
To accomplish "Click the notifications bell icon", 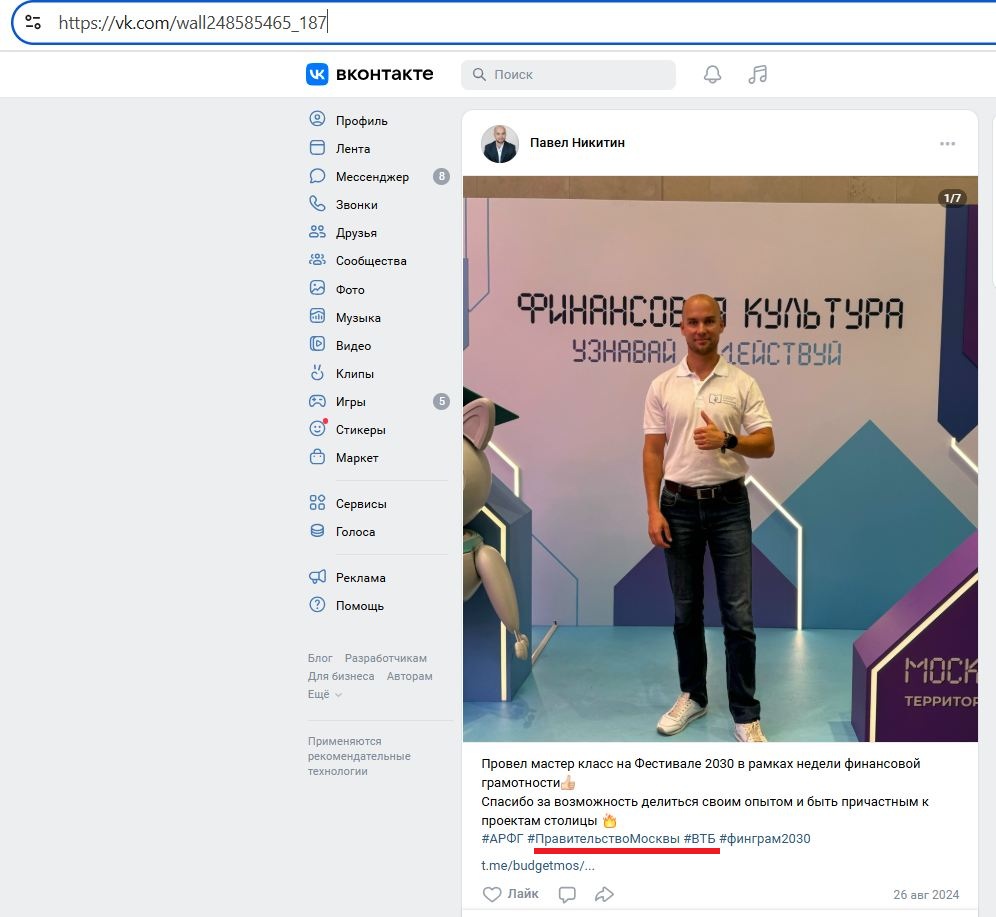I will click(x=712, y=75).
